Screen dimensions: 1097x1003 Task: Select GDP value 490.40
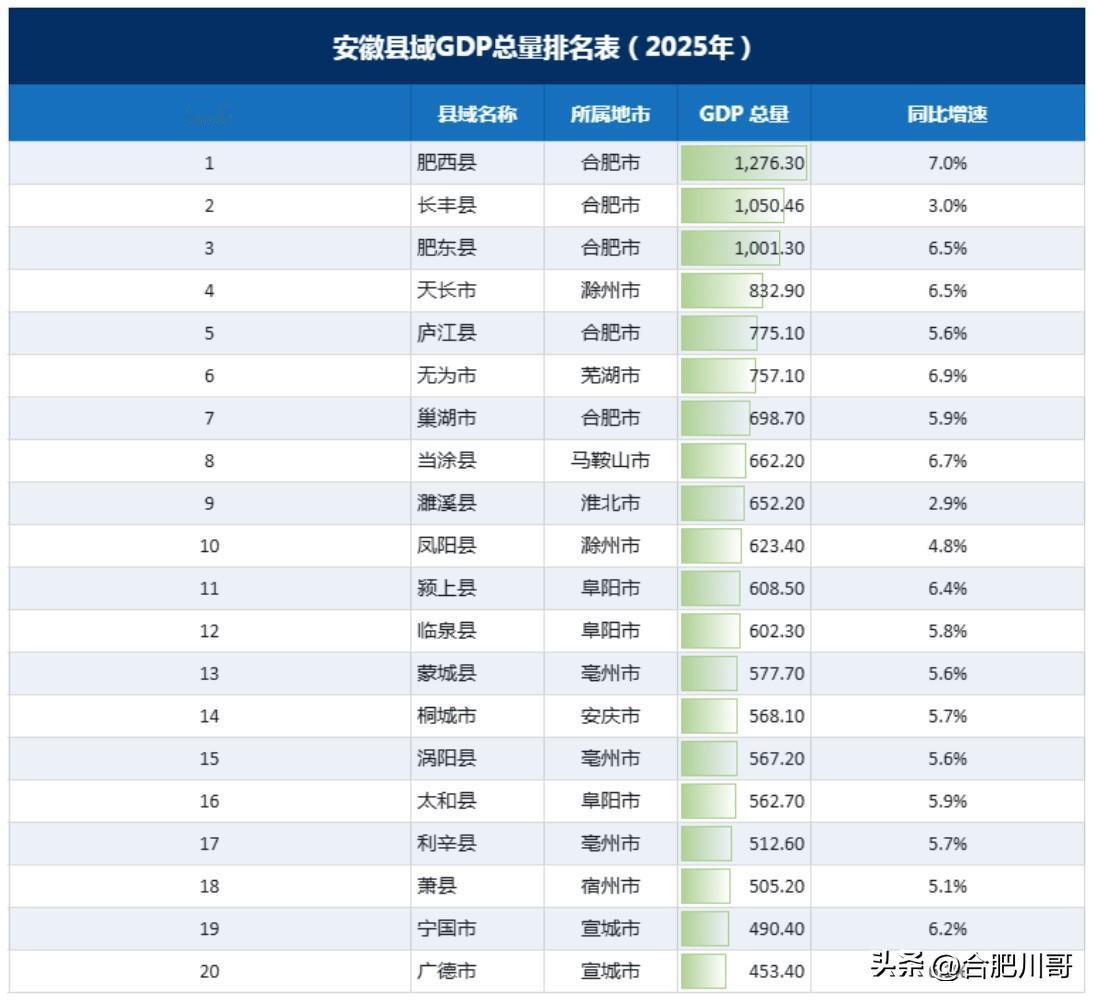point(777,929)
